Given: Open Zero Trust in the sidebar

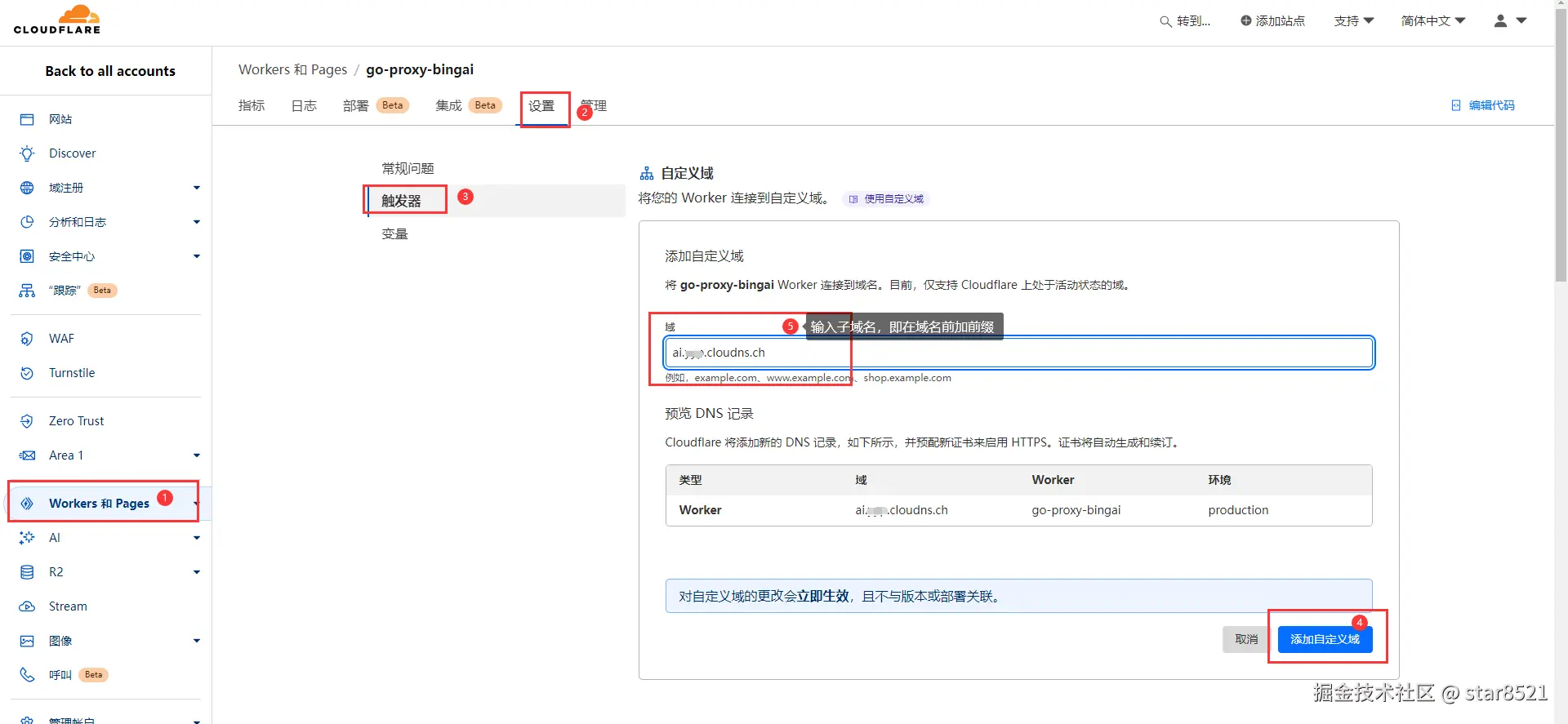Looking at the screenshot, I should (x=76, y=421).
